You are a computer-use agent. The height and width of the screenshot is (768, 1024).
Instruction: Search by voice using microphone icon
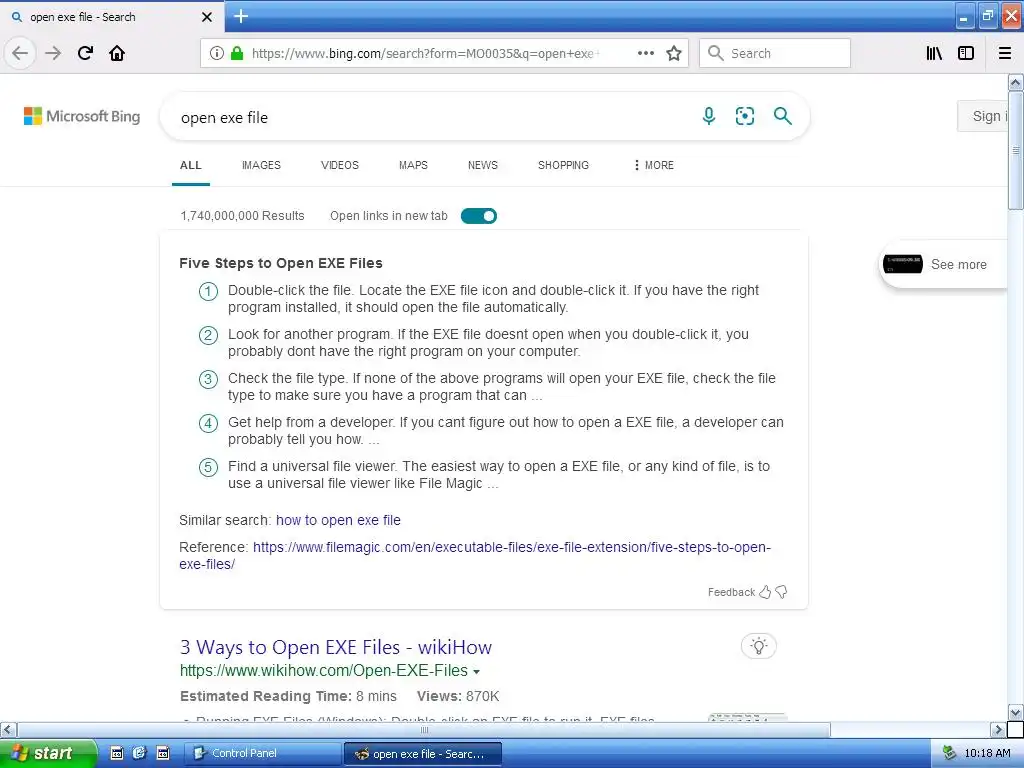(709, 116)
